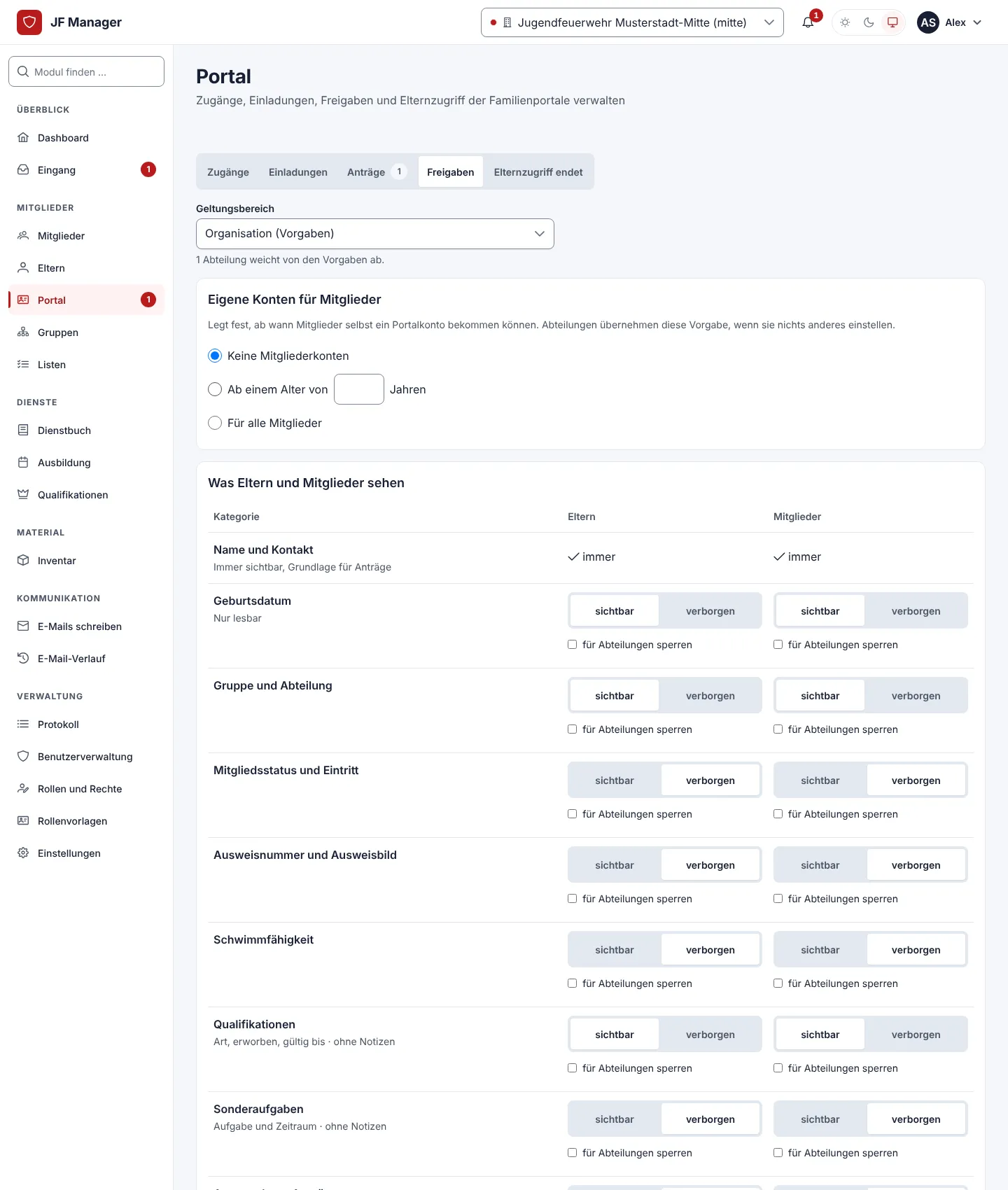Click the Jahren age input field
This screenshot has width=1008, height=1190.
tap(359, 389)
